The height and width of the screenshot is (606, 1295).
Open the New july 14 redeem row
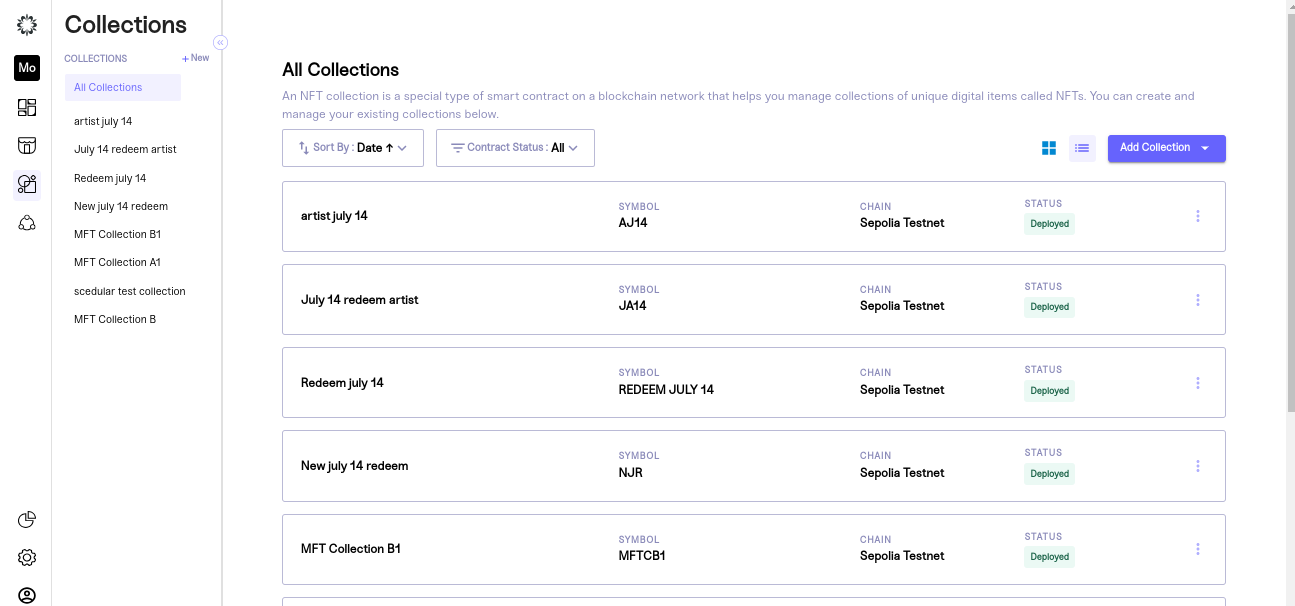[754, 466]
